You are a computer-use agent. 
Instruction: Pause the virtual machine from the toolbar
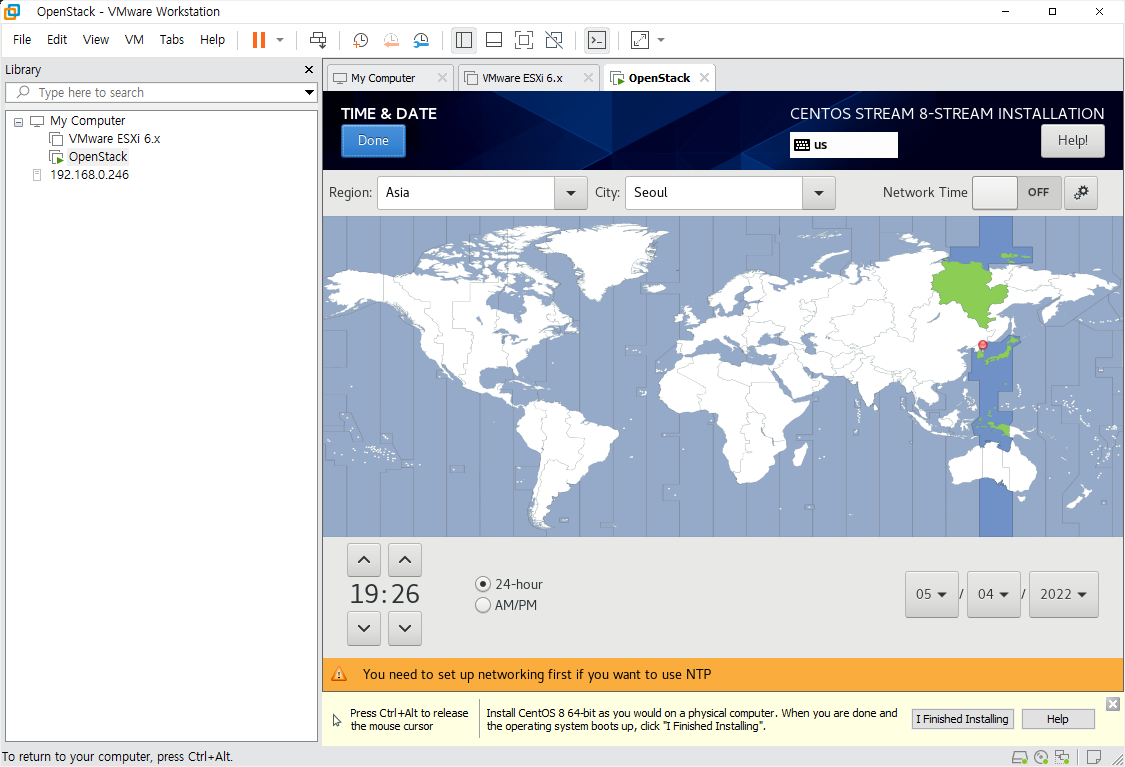click(259, 40)
